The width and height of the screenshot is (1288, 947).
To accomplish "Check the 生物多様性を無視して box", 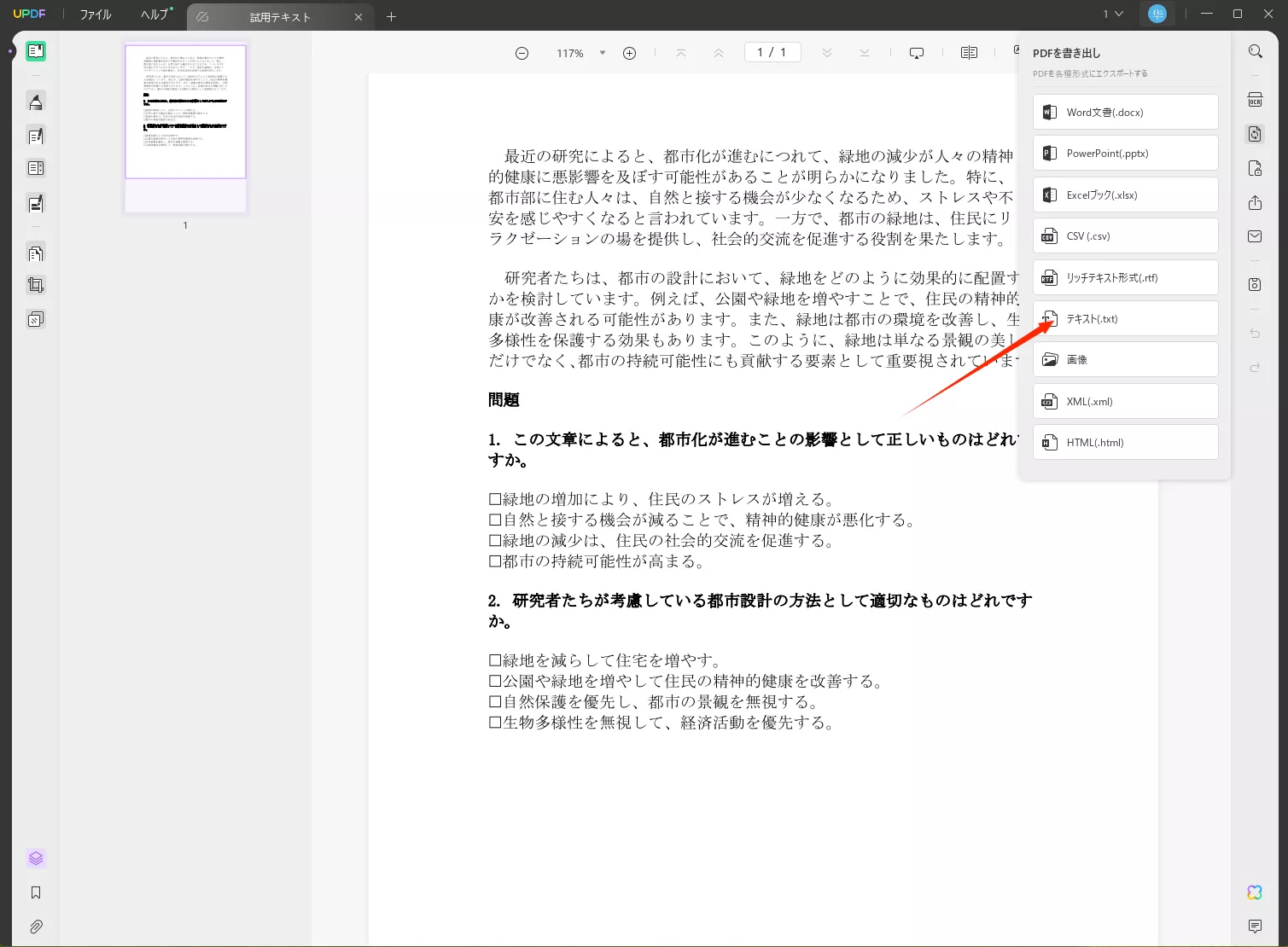I will click(495, 723).
